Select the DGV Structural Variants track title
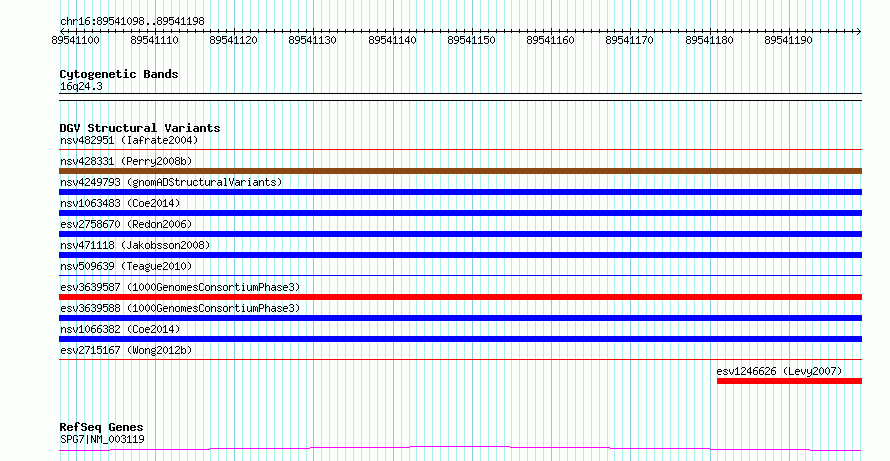Viewport: 890px width, 461px height. pos(140,128)
